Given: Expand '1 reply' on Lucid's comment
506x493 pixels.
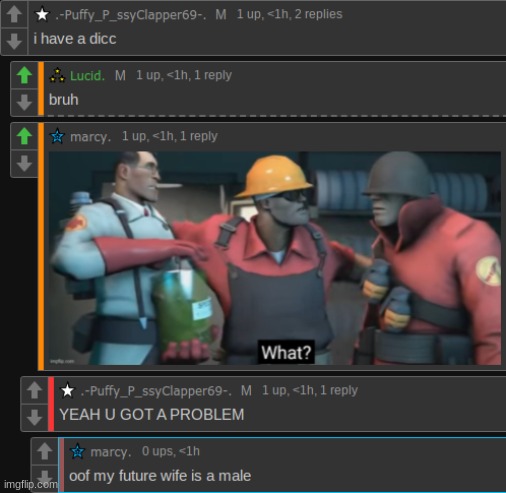Looking at the screenshot, I should (213, 75).
